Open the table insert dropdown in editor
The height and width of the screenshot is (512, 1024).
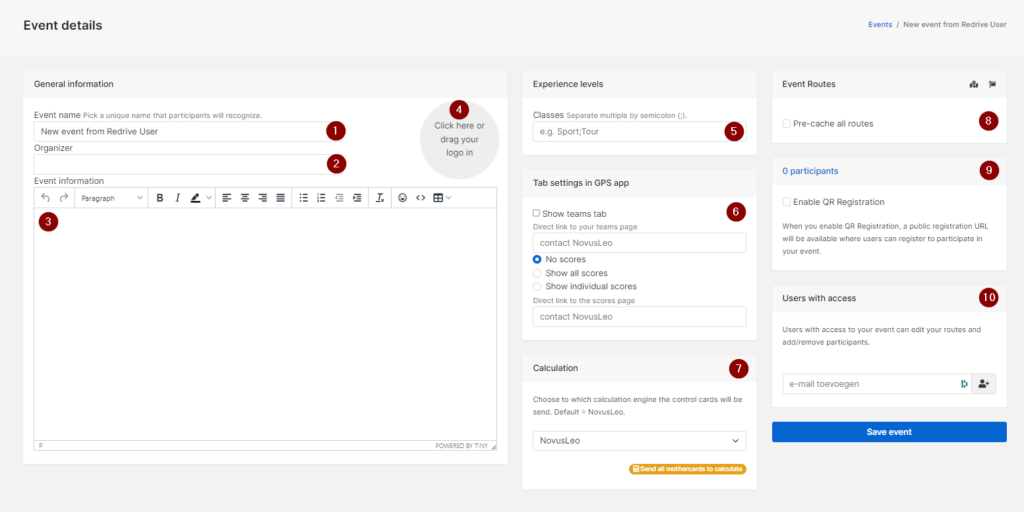coord(442,198)
